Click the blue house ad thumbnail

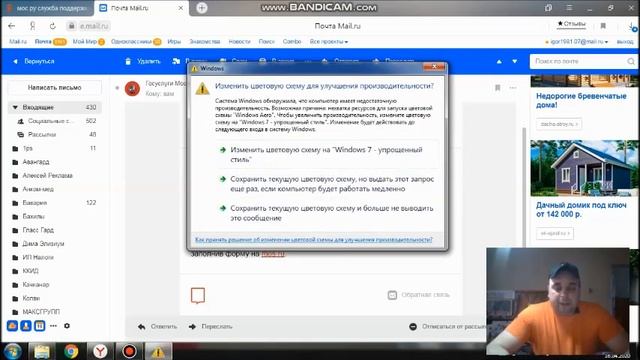584,168
